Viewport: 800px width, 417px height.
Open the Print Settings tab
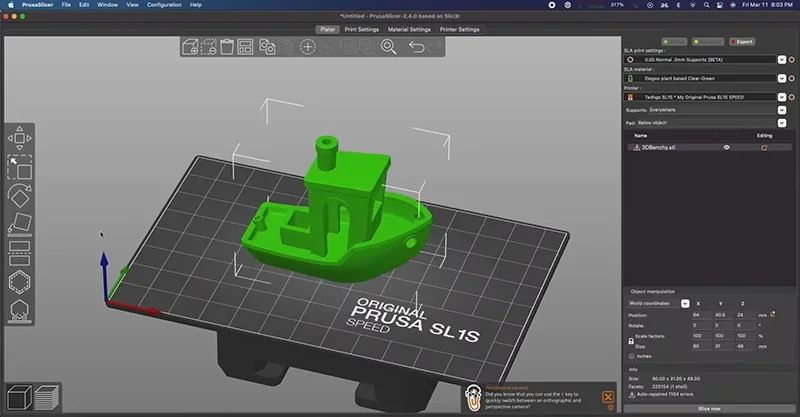(362, 30)
